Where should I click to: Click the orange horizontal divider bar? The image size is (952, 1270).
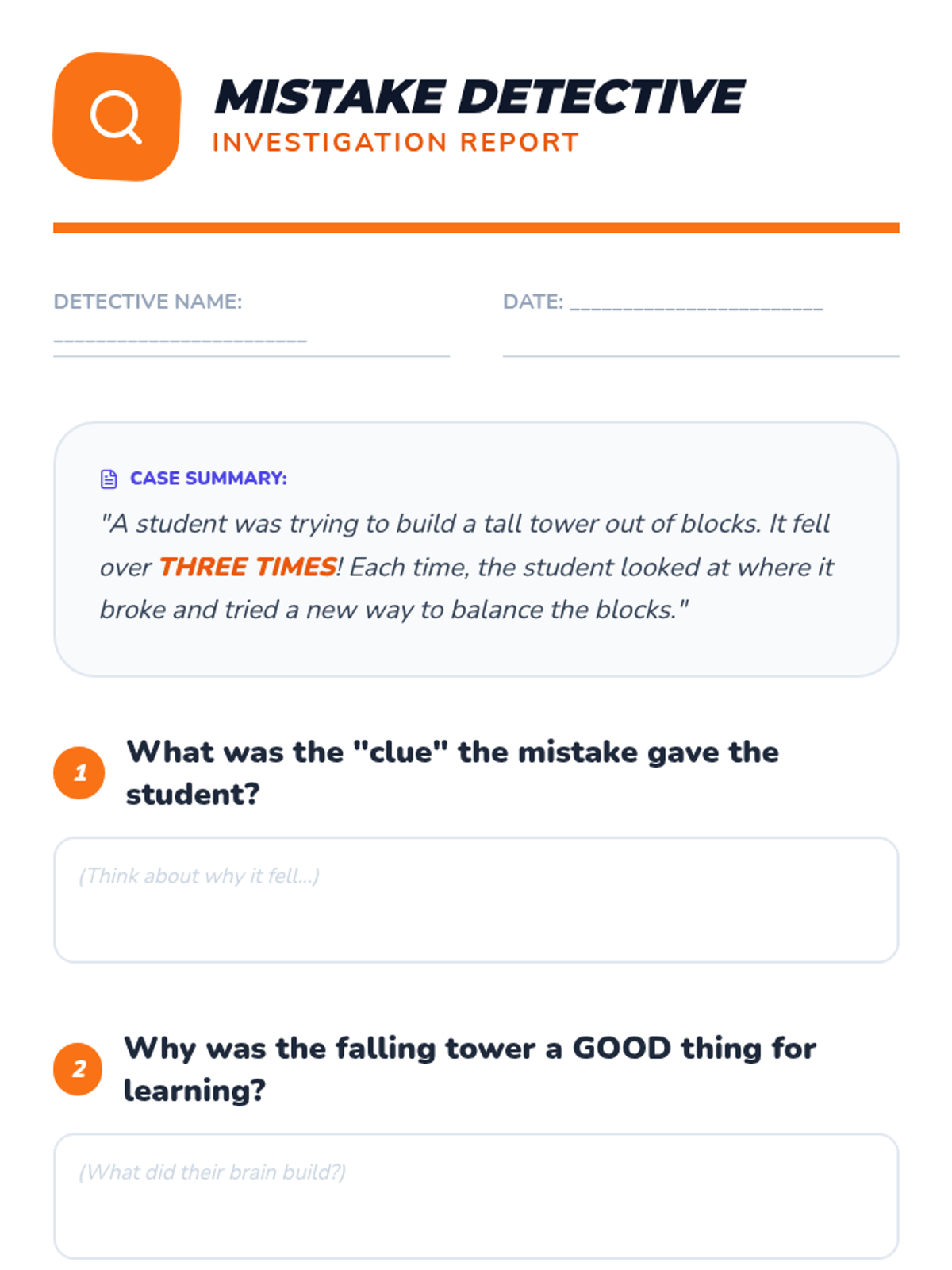tap(476, 228)
